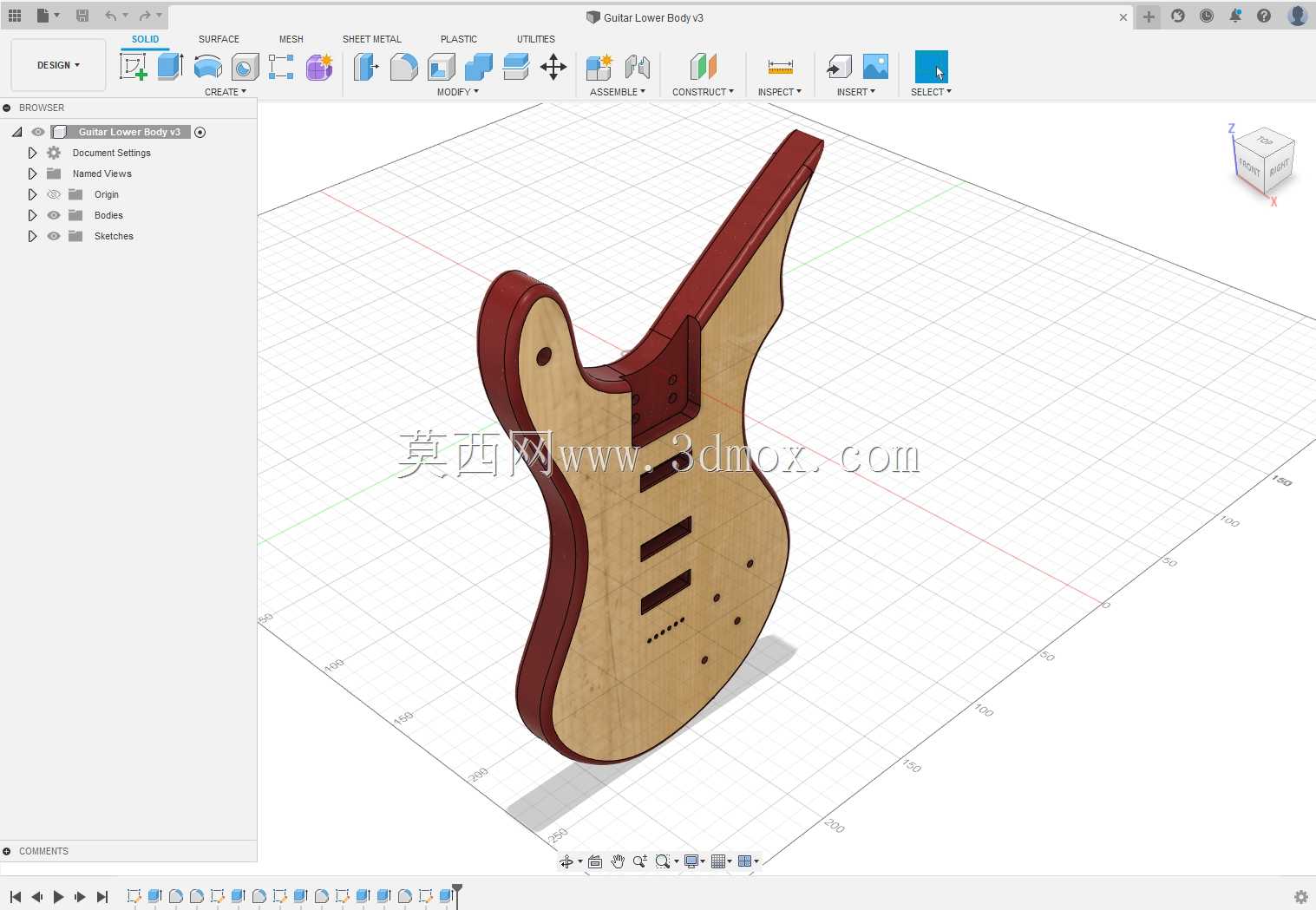Select the Insert Image/Canvas tool

pos(876,67)
